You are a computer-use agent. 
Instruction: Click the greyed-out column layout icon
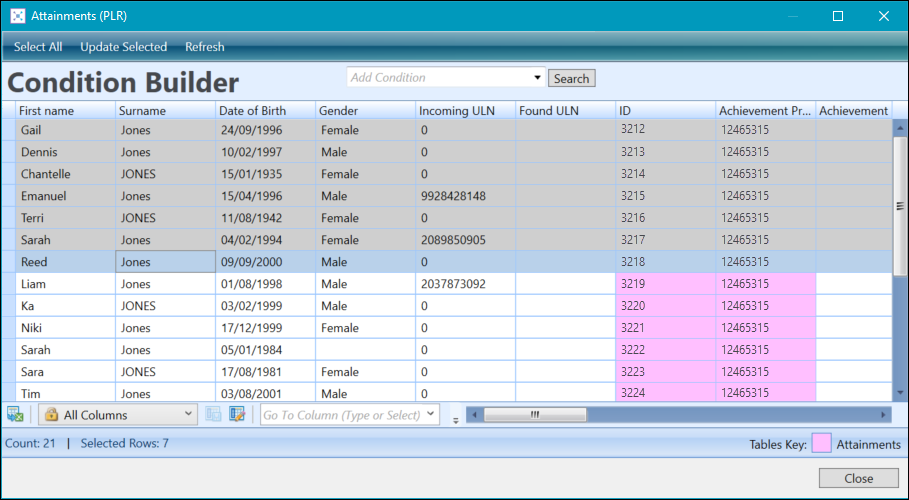pos(213,414)
